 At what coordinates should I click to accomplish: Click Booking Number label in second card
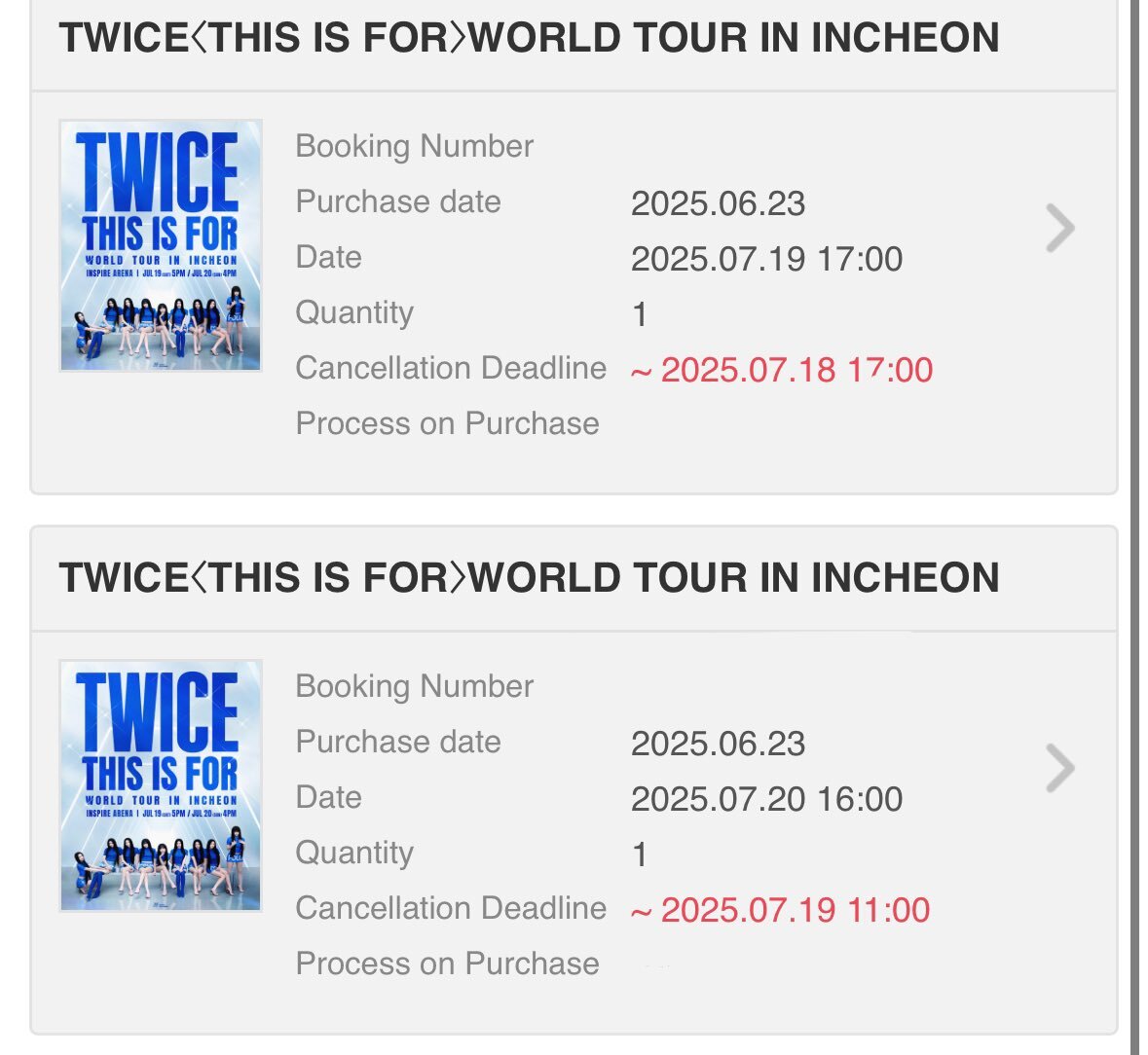[415, 686]
